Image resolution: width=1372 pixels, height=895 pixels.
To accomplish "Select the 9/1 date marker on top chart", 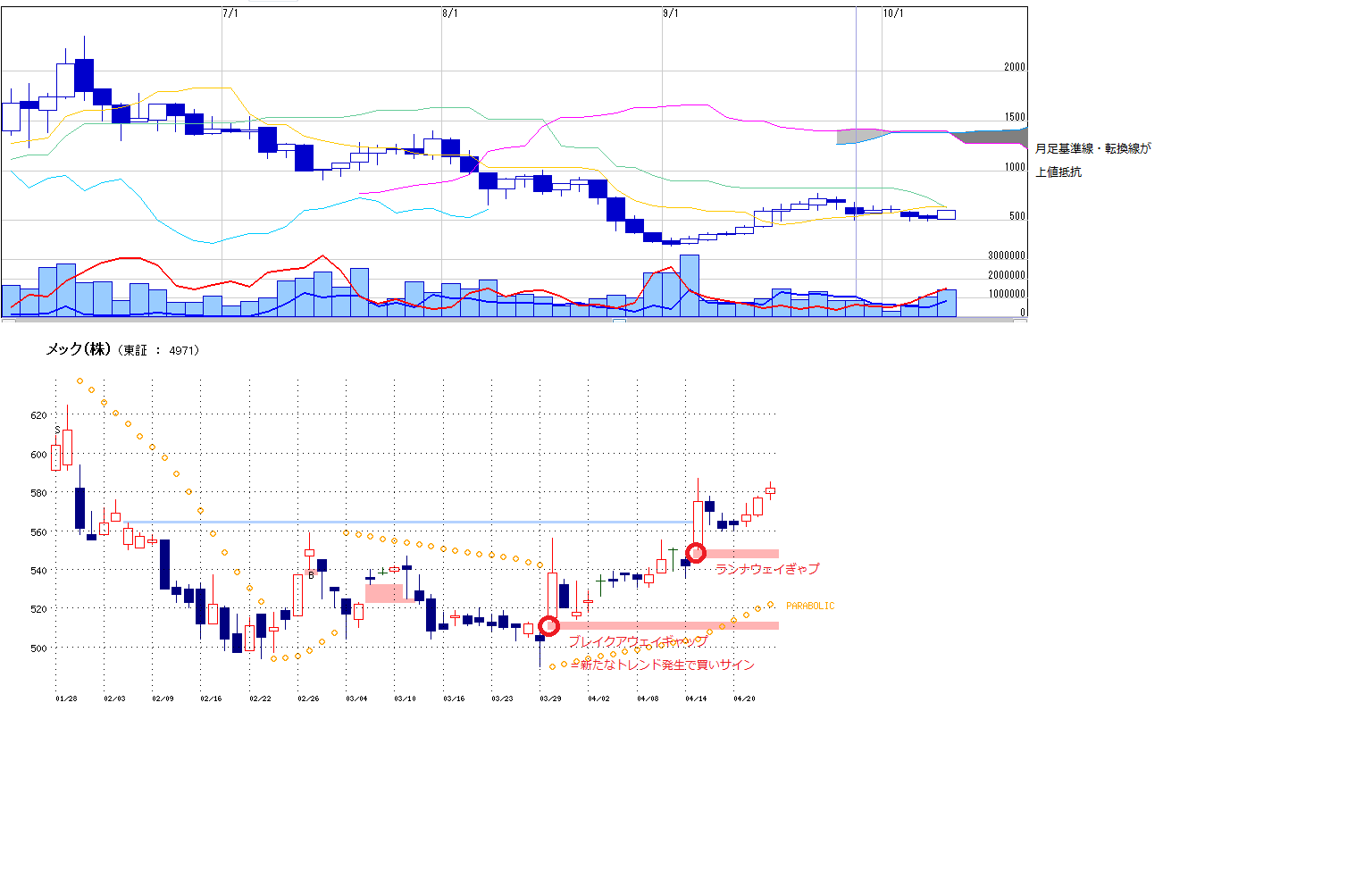I will point(671,13).
